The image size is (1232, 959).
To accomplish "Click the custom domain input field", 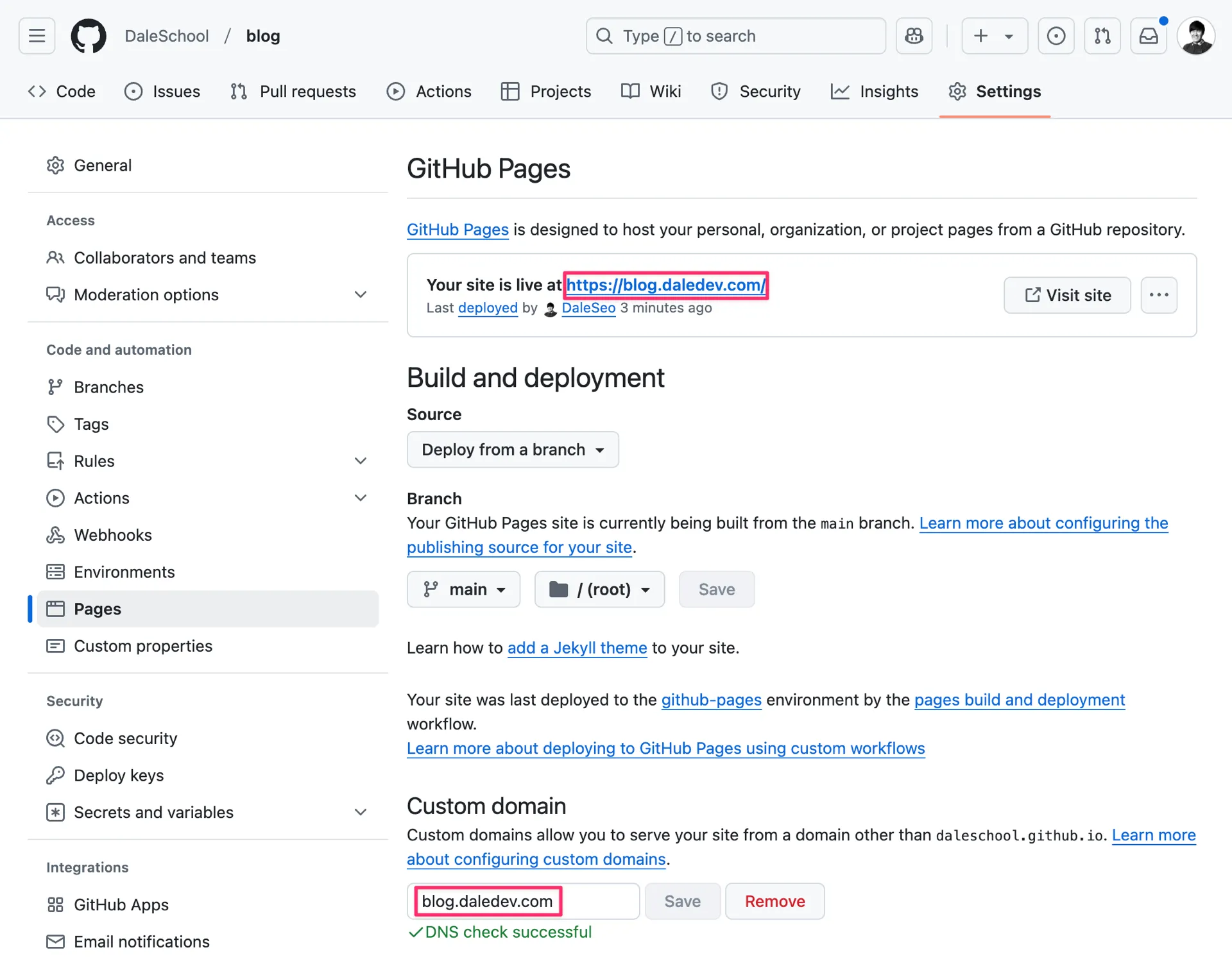I will point(523,901).
